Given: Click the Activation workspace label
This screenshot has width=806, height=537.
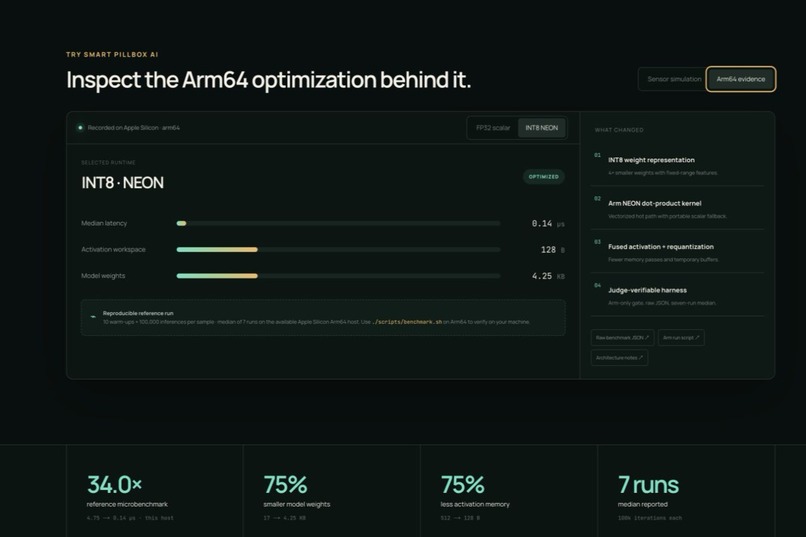Looking at the screenshot, I should click(113, 250).
